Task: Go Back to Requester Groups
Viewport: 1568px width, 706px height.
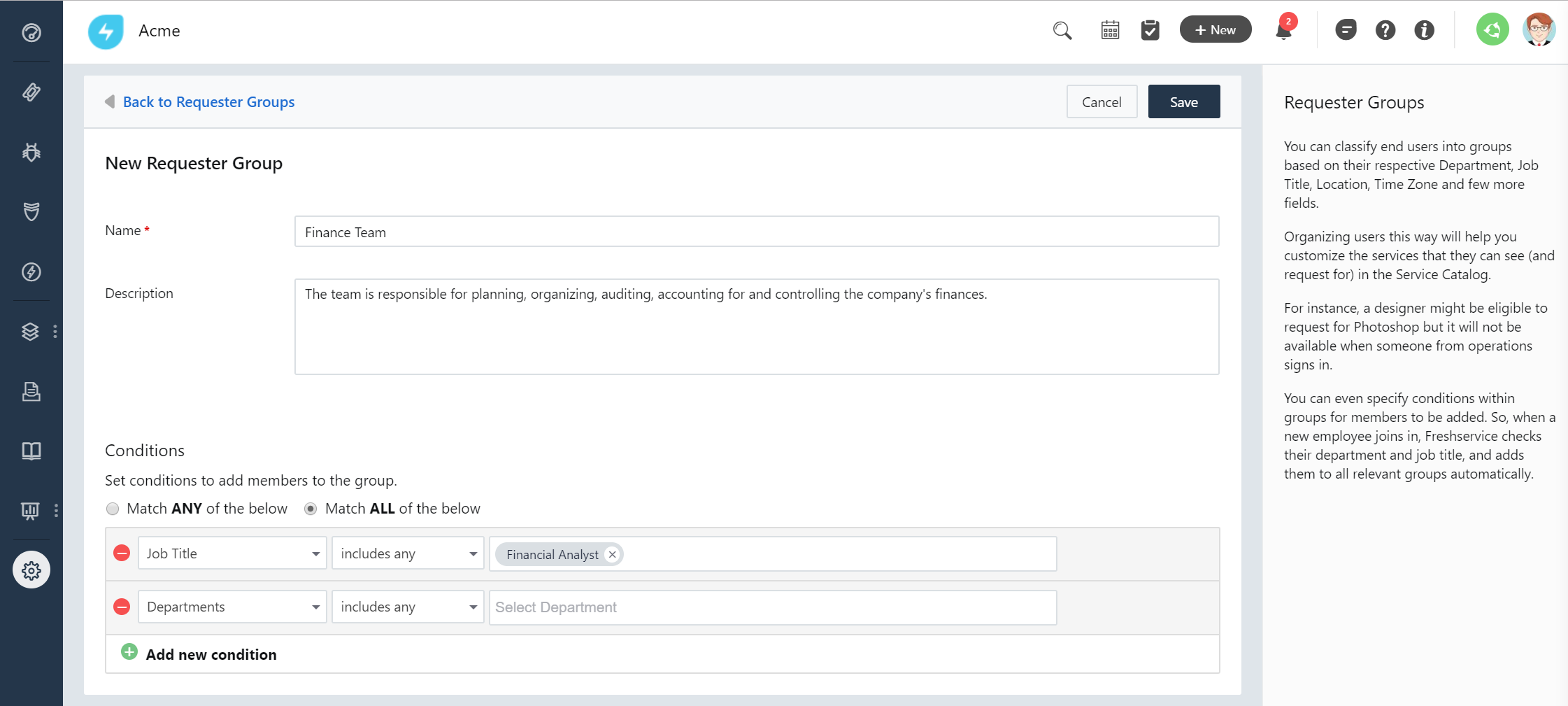Action: [208, 101]
